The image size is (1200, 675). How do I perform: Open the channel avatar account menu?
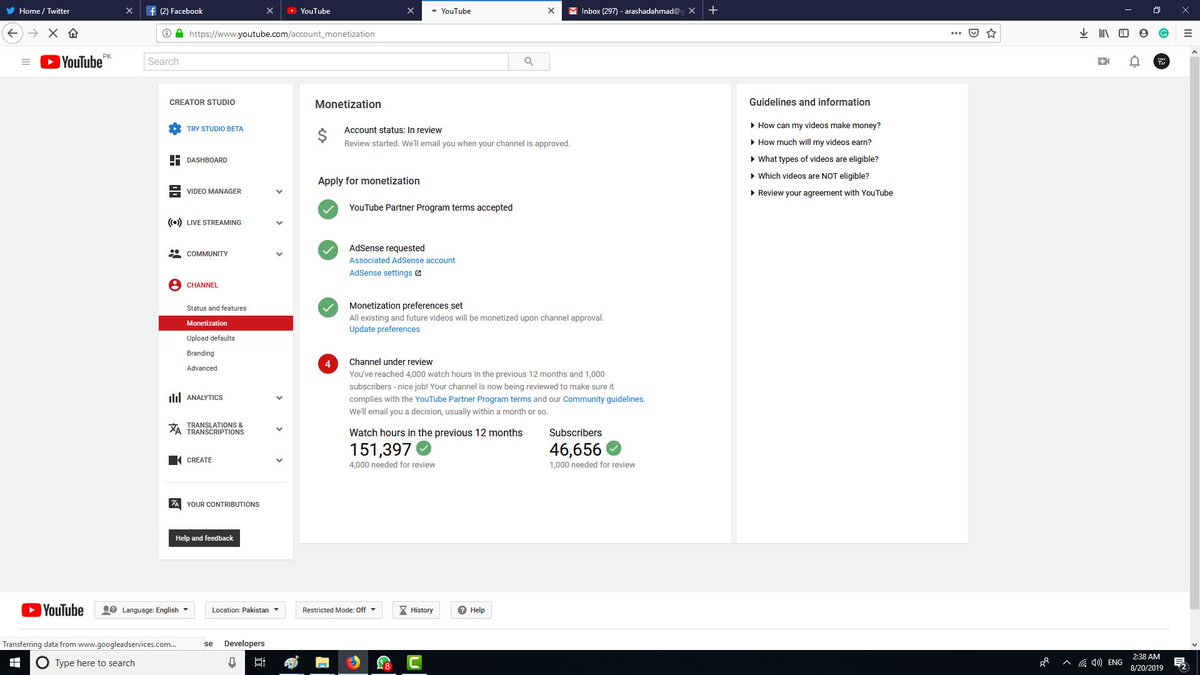[1161, 62]
